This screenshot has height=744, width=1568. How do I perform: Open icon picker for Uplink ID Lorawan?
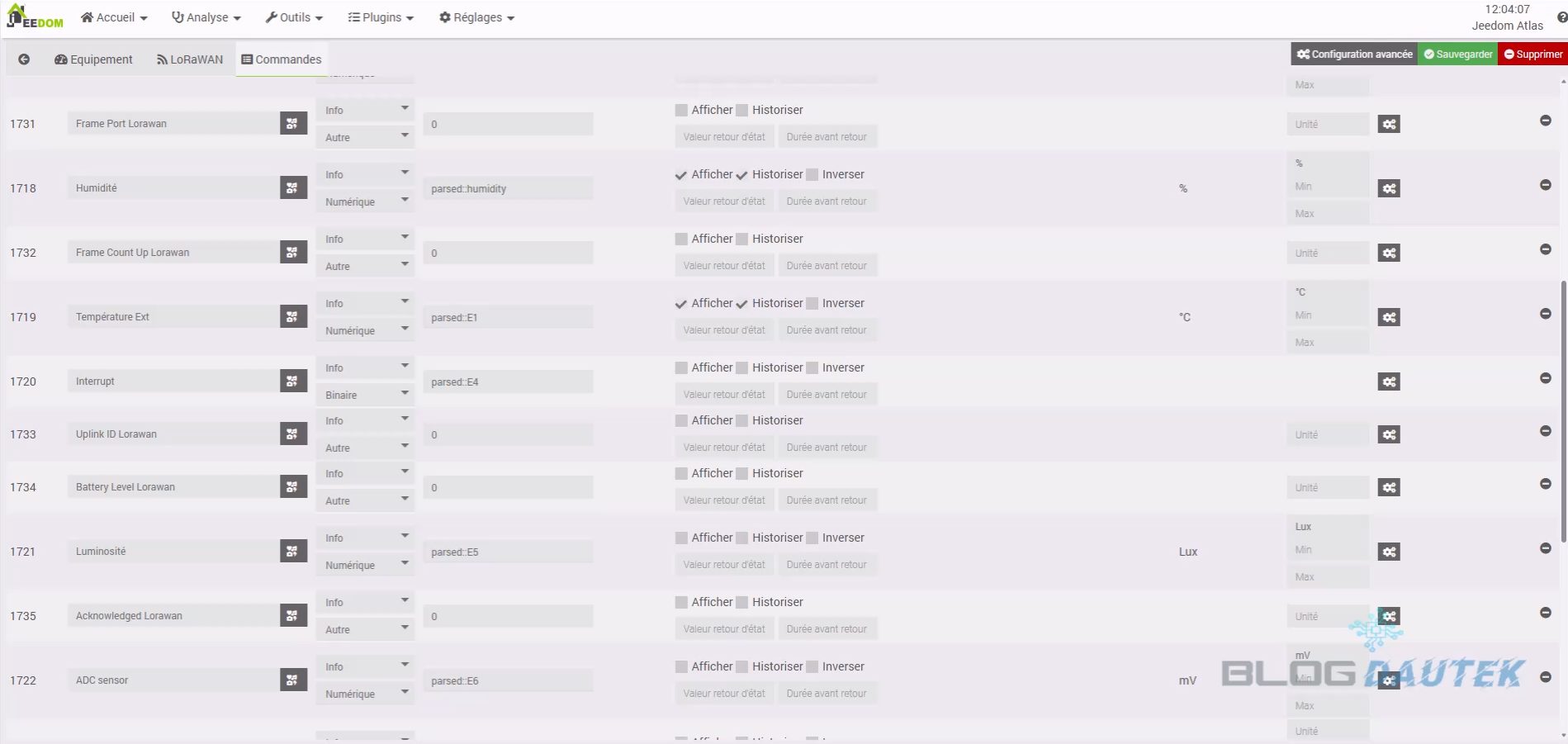[293, 434]
